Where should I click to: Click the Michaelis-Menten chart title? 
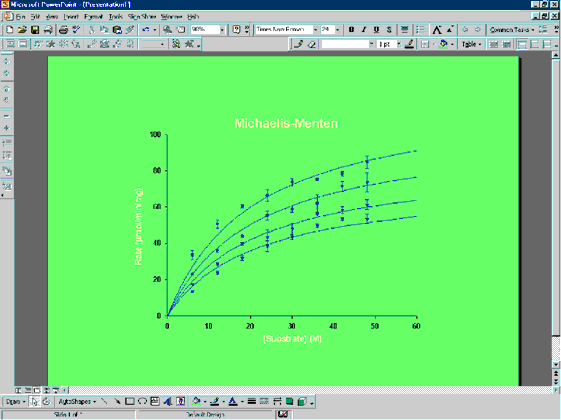286,123
